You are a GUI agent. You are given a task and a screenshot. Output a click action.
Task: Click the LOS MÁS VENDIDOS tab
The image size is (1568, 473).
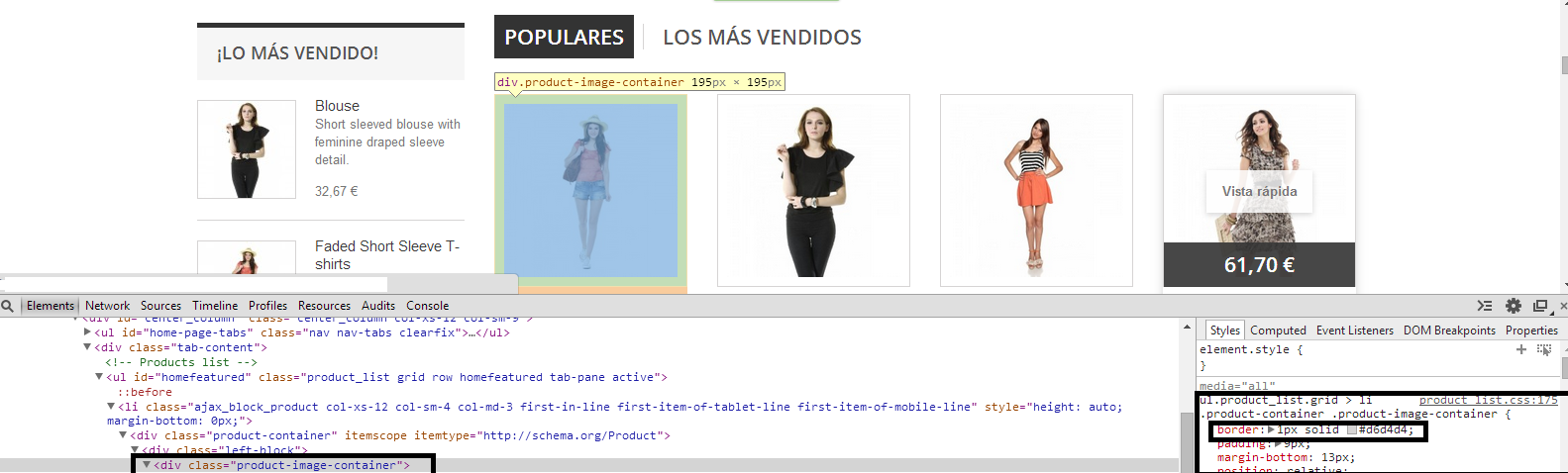click(x=762, y=38)
